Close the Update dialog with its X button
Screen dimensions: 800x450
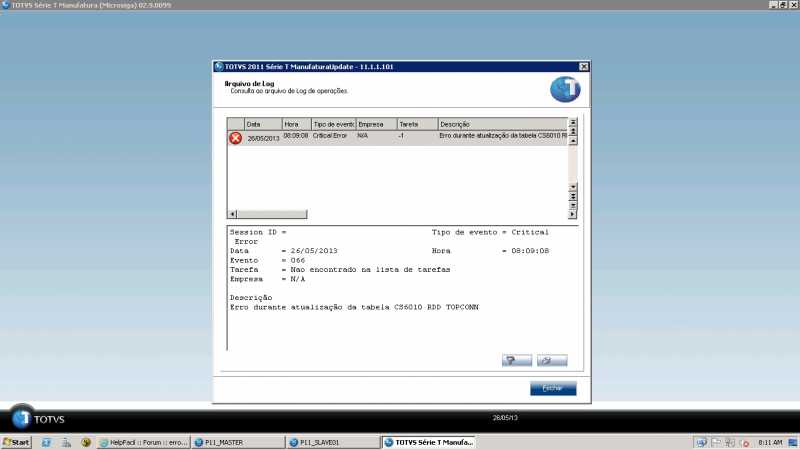(x=584, y=67)
